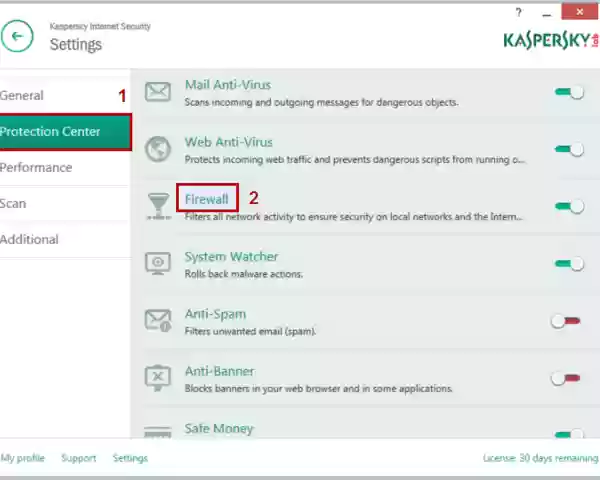
Task: Enable the Anti-Spam switch
Action: pyautogui.click(x=566, y=321)
